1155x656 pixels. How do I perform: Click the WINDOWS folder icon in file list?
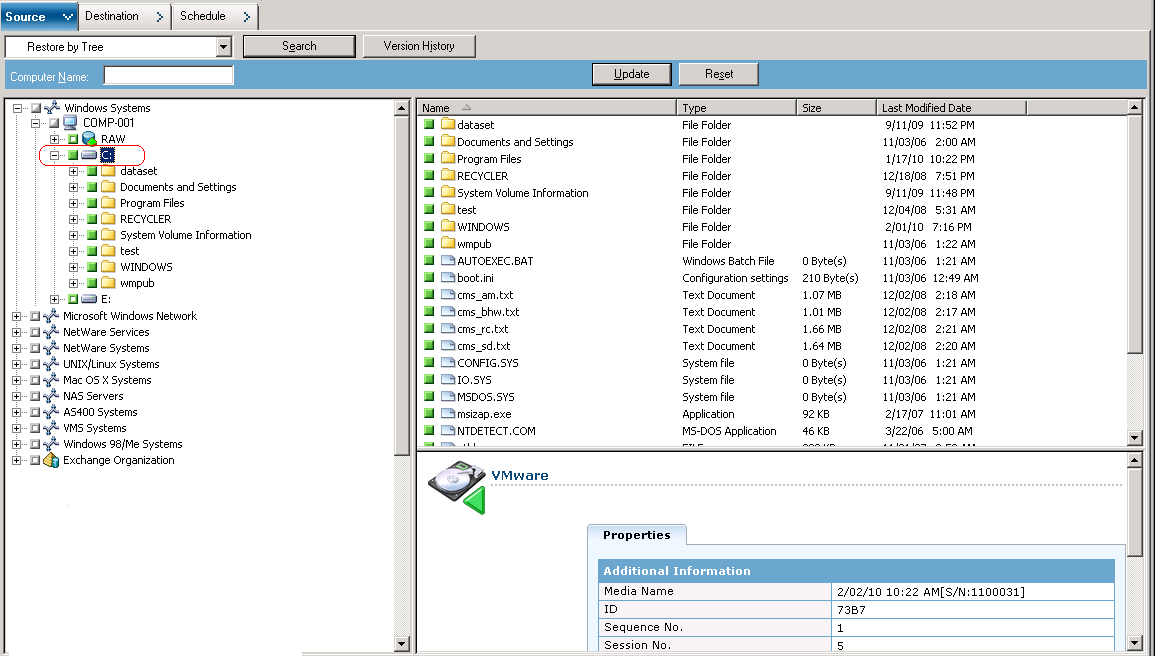coord(448,227)
